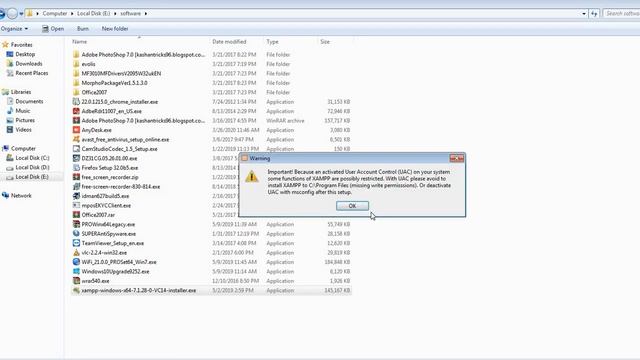This screenshot has width=640, height=360.
Task: Select the wrar540.exe icon
Action: [76, 281]
